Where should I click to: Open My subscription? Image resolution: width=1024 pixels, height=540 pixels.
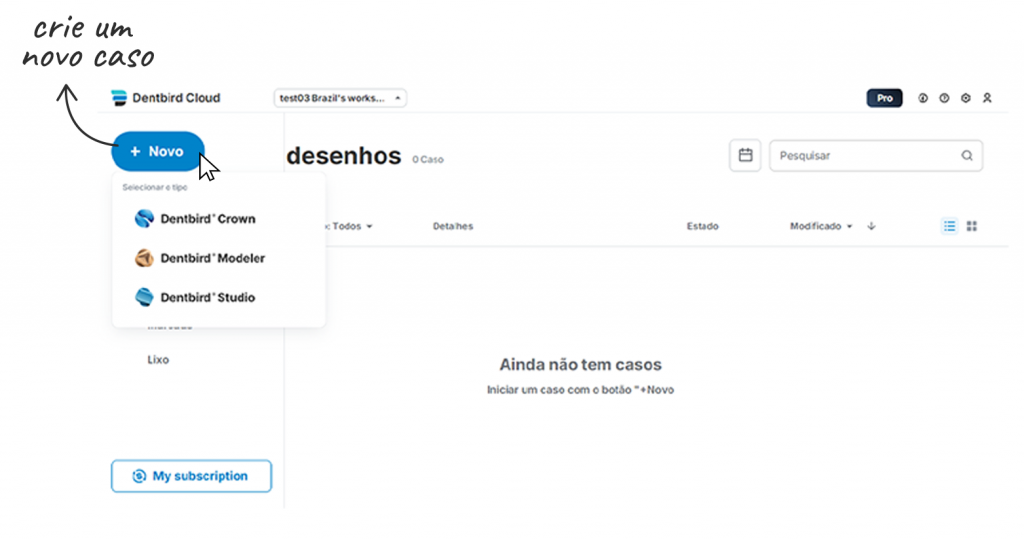point(191,476)
